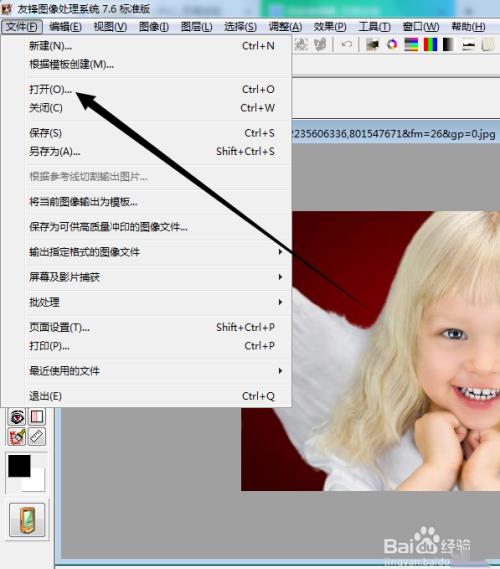Choose 打印(P)... menu entry
Viewport: 500px width, 569px height.
click(x=159, y=346)
